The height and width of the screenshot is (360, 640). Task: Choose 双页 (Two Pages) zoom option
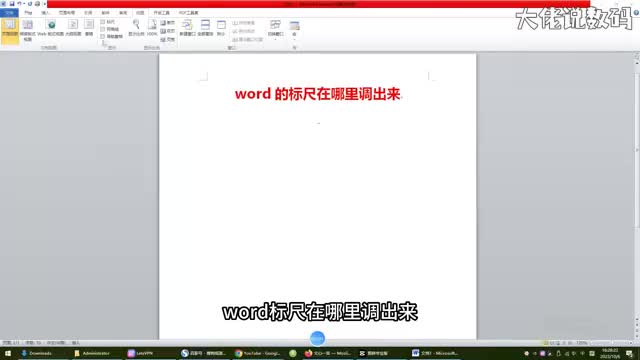[168, 31]
